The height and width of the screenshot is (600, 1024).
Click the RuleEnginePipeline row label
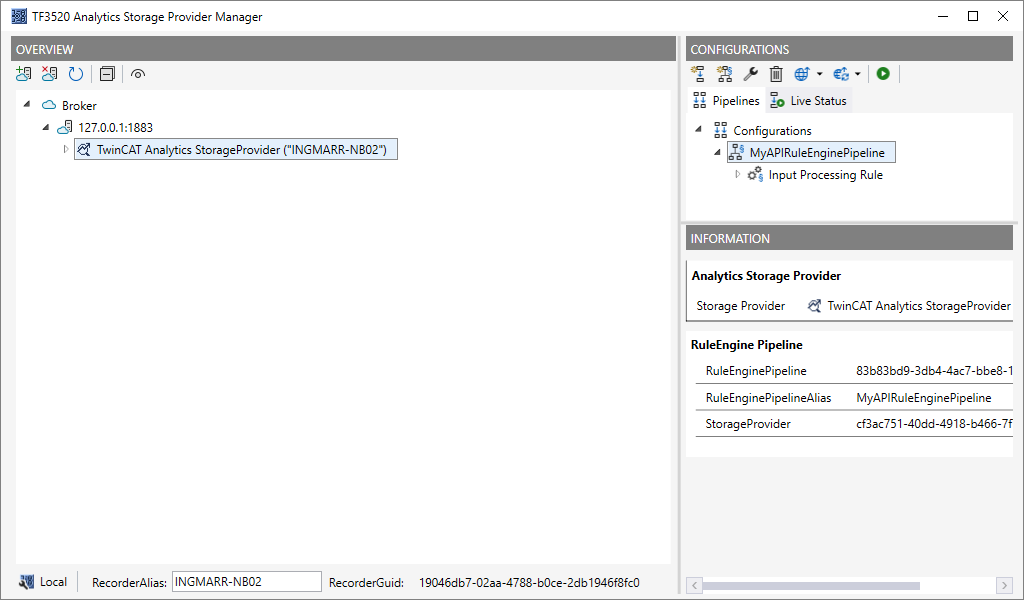[756, 371]
